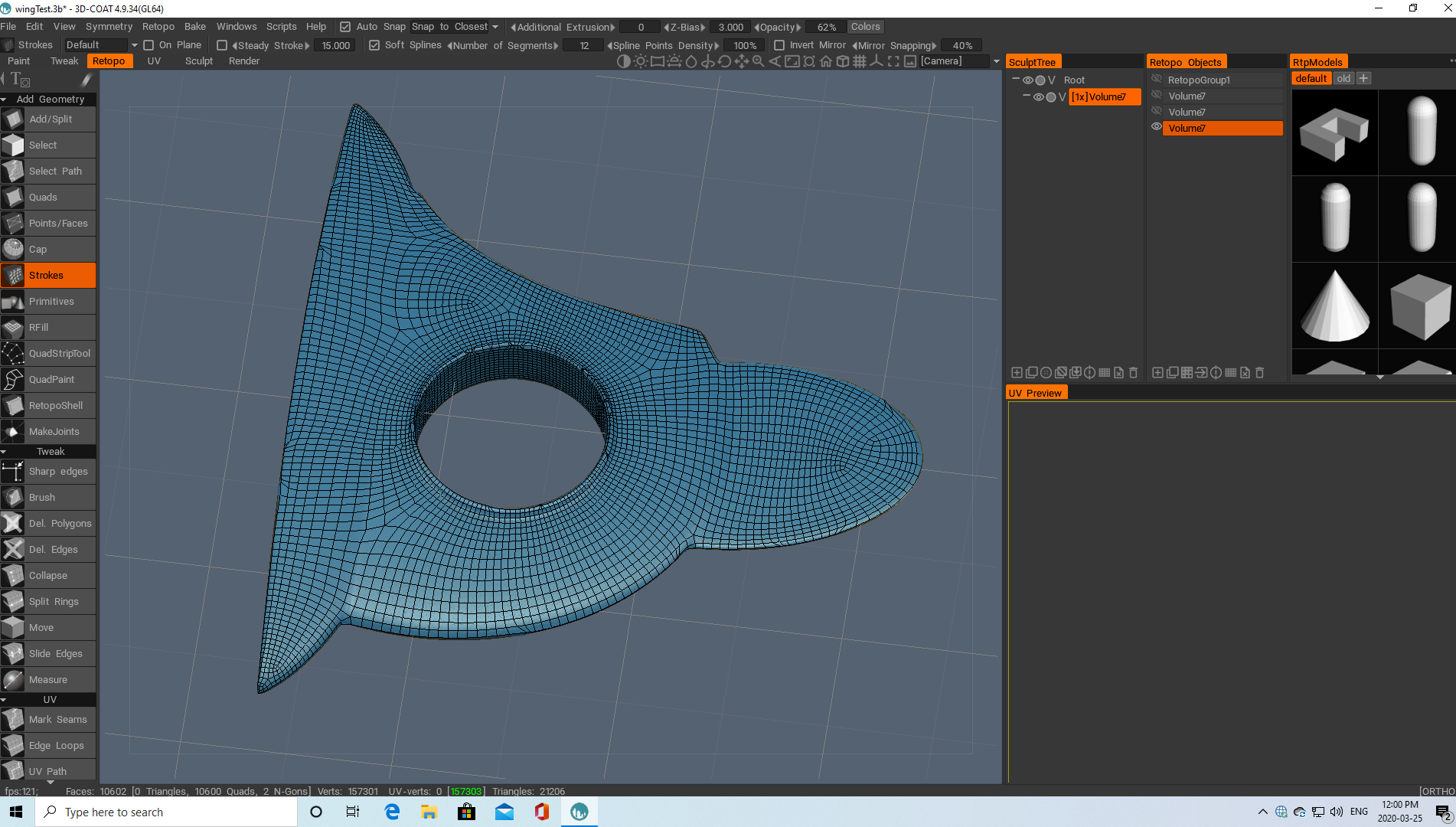Select the old tab in RtpModels panel
The width and height of the screenshot is (1456, 827).
[x=1343, y=77]
